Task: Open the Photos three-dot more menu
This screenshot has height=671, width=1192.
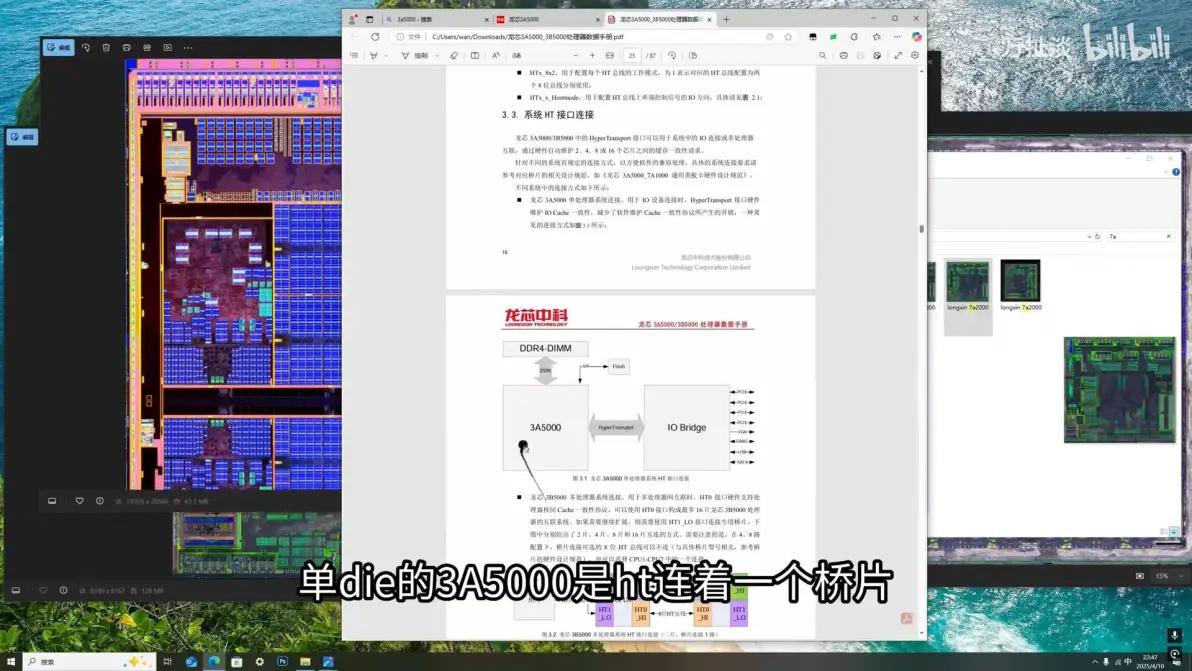Action: coord(188,47)
